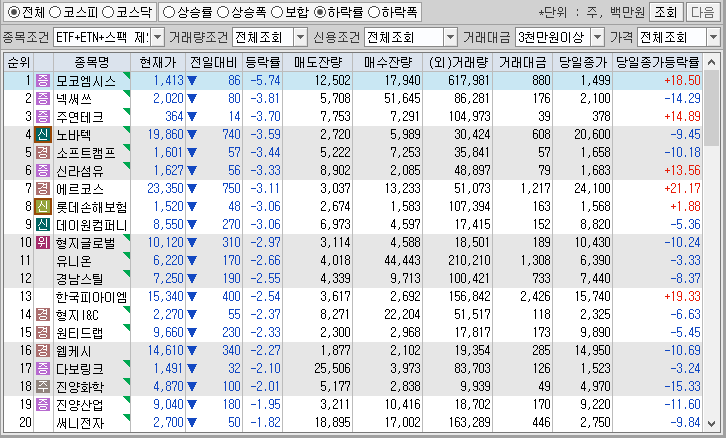Click the +21.17 closing change value
726x438 pixels.
pyautogui.click(x=682, y=188)
